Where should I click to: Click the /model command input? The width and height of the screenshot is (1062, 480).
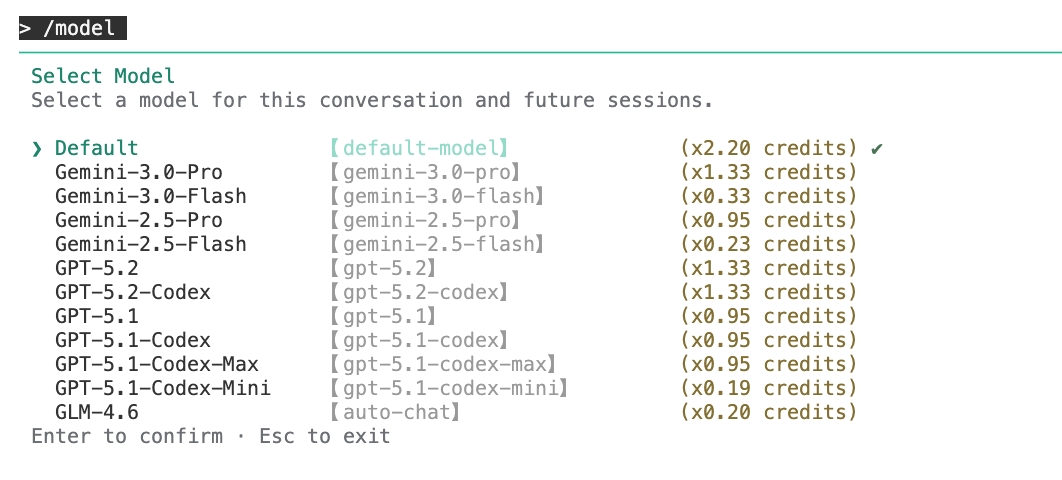point(72,28)
